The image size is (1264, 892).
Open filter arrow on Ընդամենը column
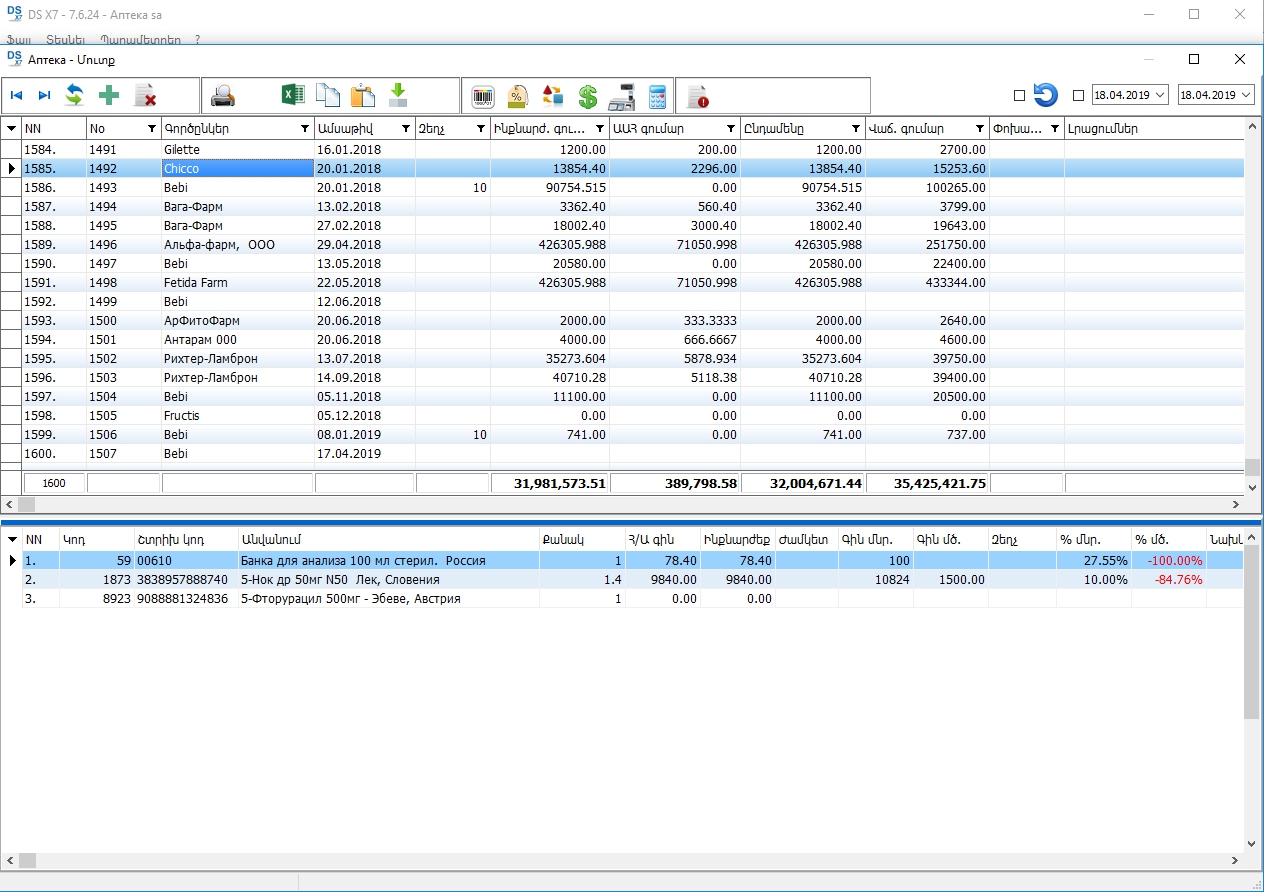[x=856, y=129]
